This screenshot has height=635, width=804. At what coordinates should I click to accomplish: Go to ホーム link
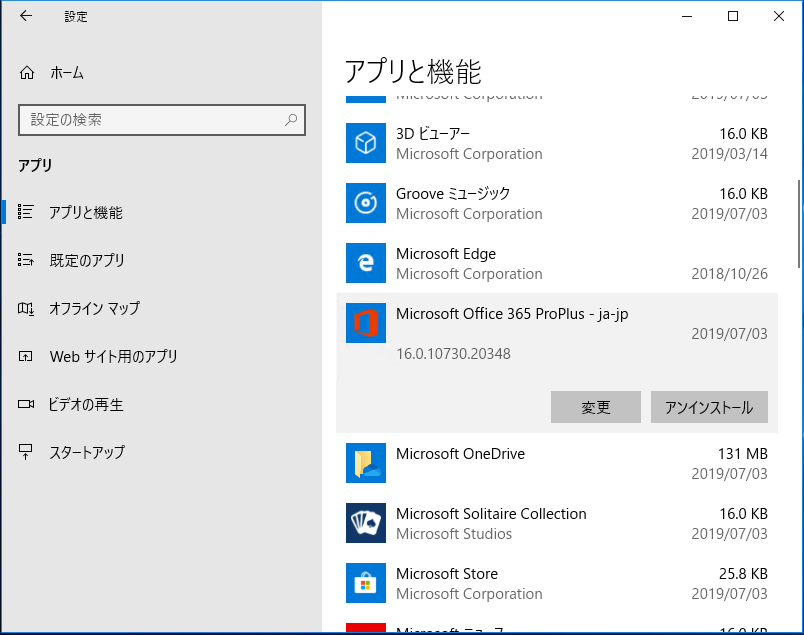(67, 73)
